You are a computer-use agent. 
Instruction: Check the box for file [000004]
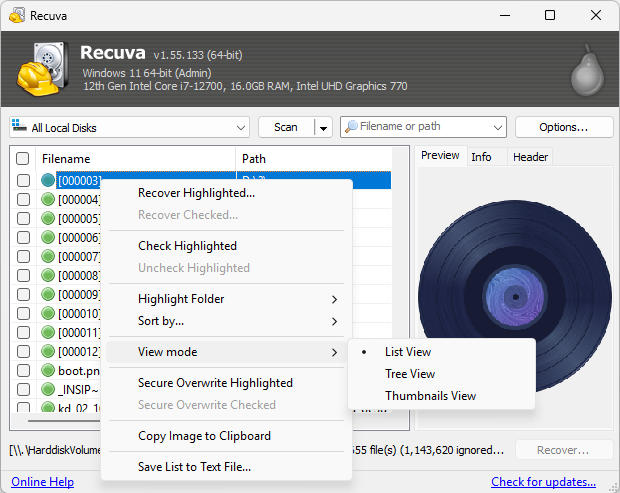[x=23, y=200]
